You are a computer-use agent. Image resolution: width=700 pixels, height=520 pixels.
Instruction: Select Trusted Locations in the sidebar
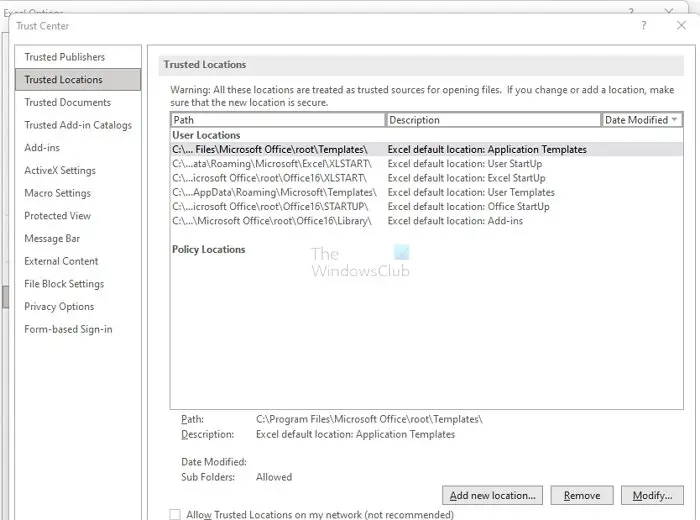[78, 79]
